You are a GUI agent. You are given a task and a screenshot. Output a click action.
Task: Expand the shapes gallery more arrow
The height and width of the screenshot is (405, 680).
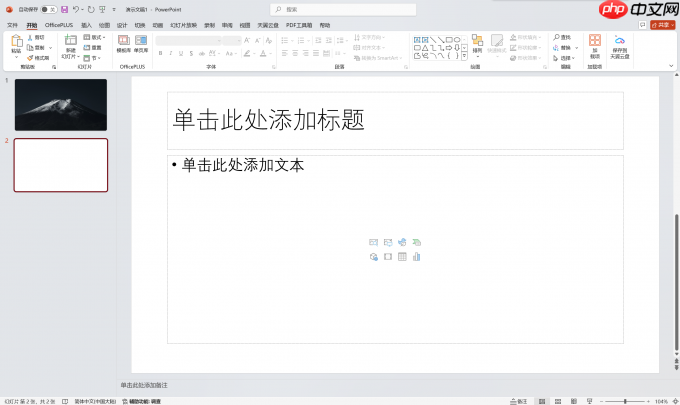[464, 56]
